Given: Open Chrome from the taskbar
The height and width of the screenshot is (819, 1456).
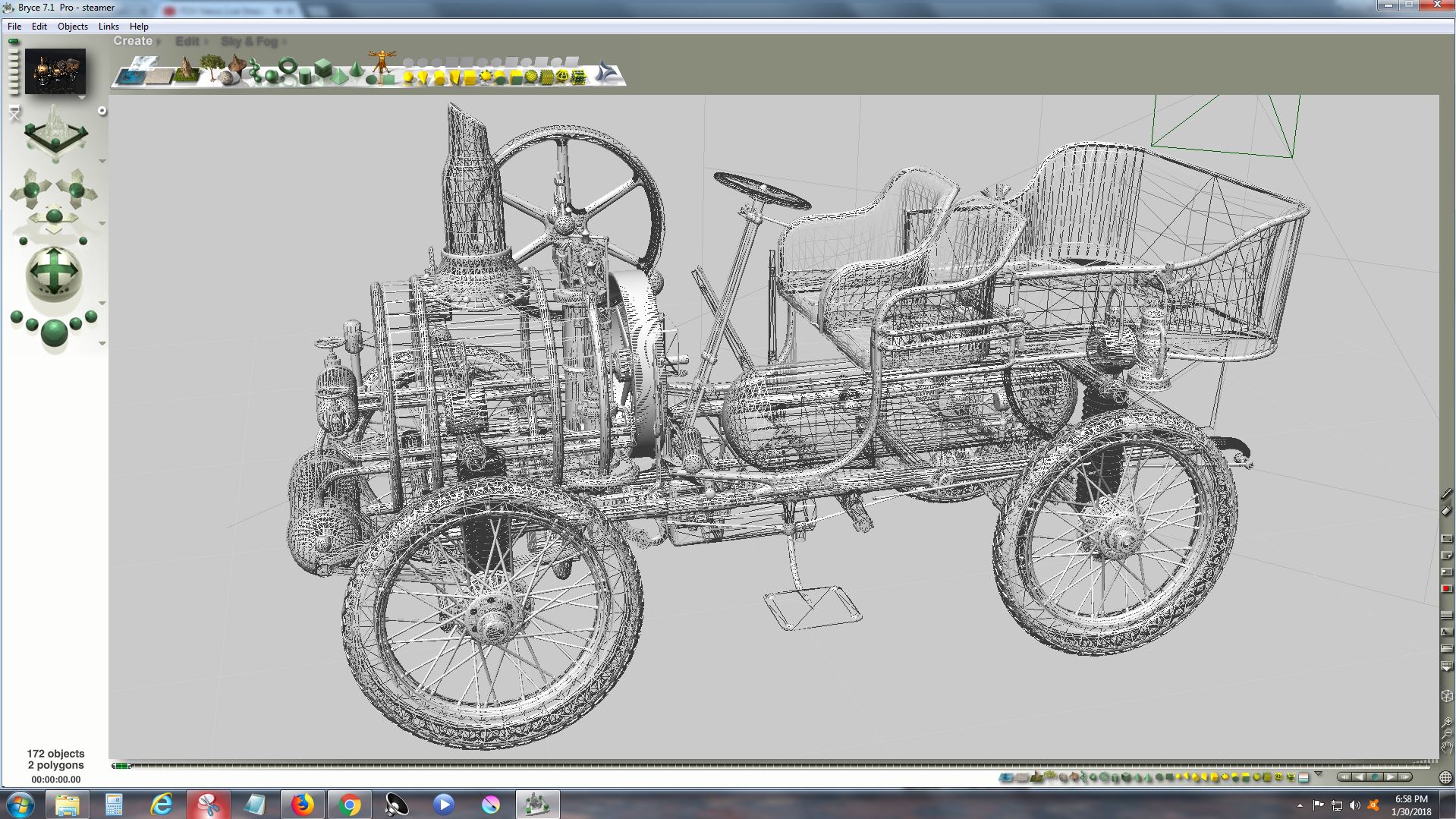Looking at the screenshot, I should (x=349, y=804).
